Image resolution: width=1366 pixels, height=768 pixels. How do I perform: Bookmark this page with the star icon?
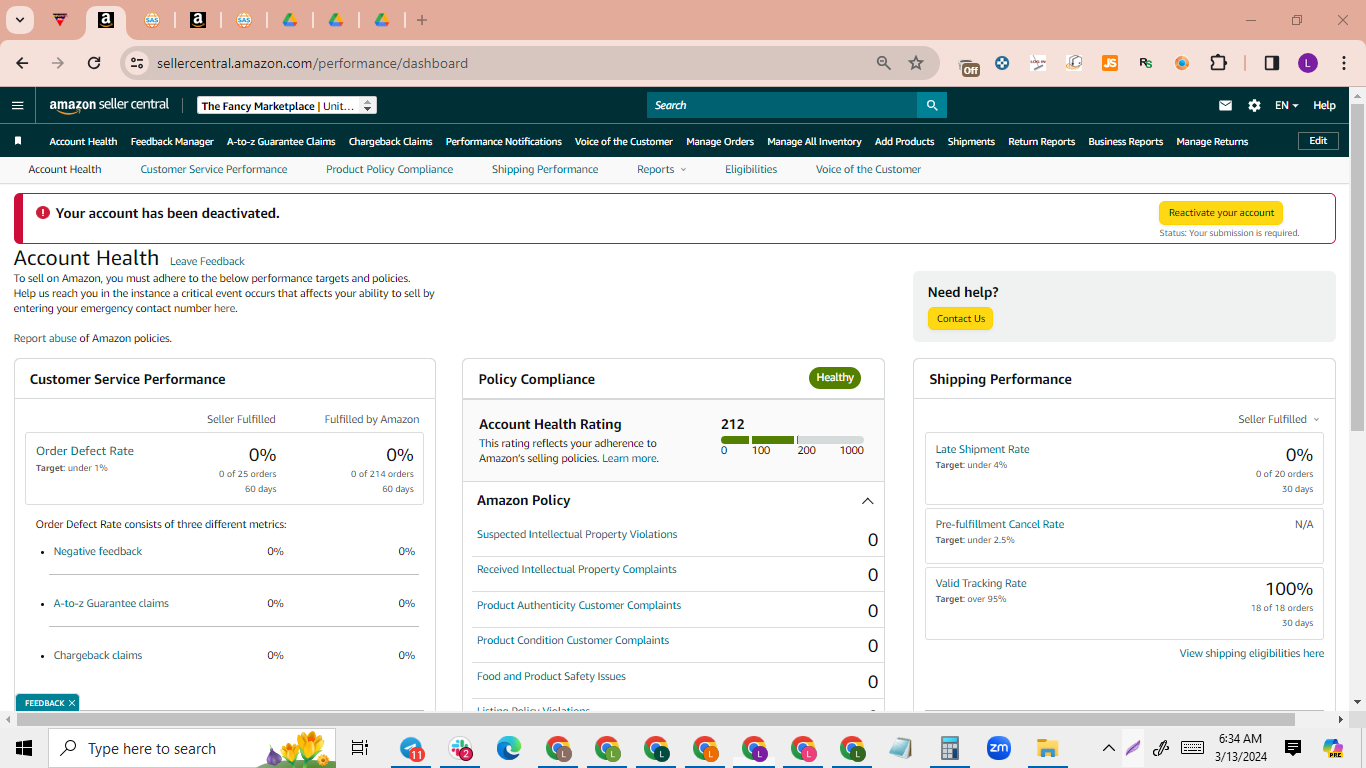coord(916,63)
